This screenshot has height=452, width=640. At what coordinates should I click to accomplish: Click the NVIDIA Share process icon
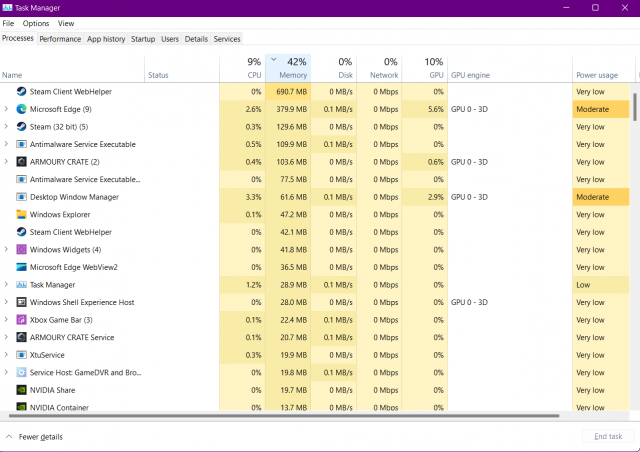click(x=22, y=390)
